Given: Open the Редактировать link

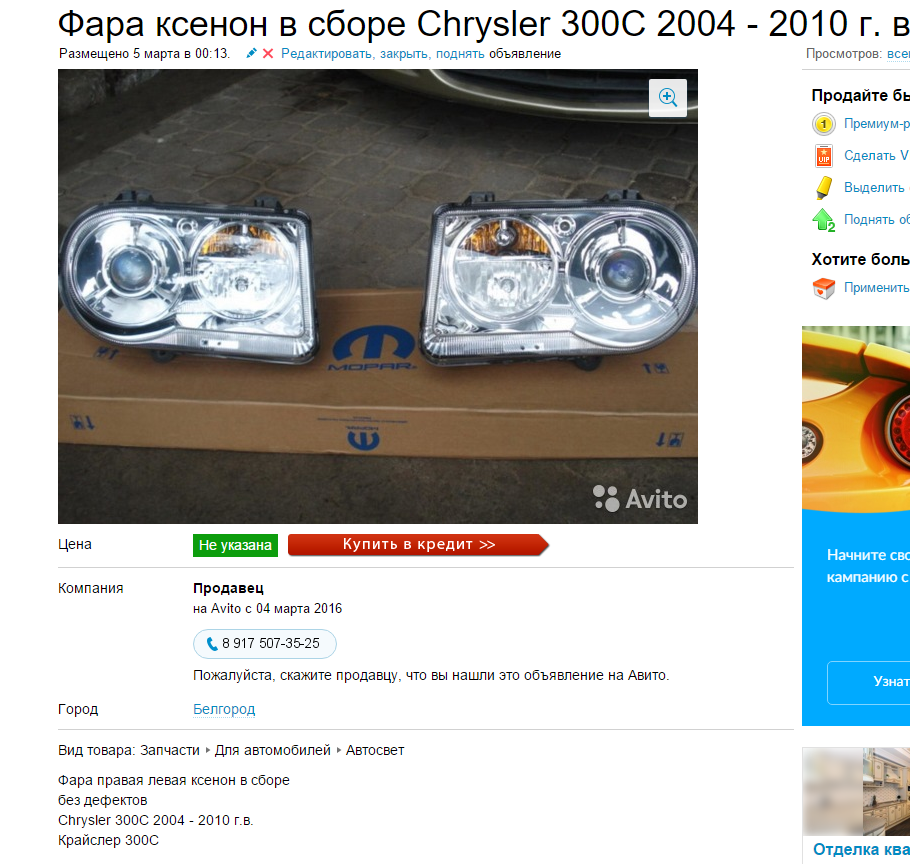Looking at the screenshot, I should pos(327,53).
